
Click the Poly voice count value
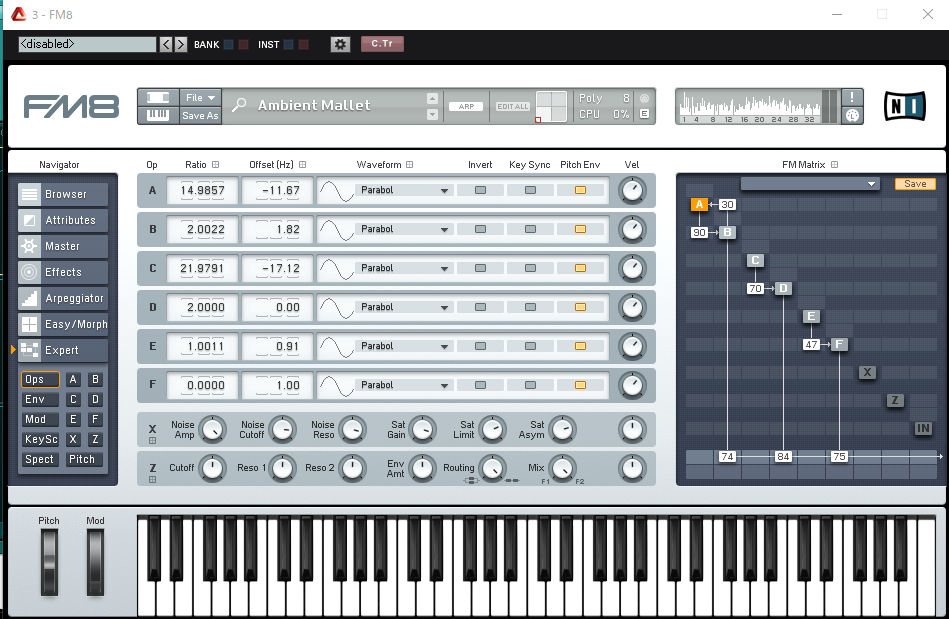[626, 98]
